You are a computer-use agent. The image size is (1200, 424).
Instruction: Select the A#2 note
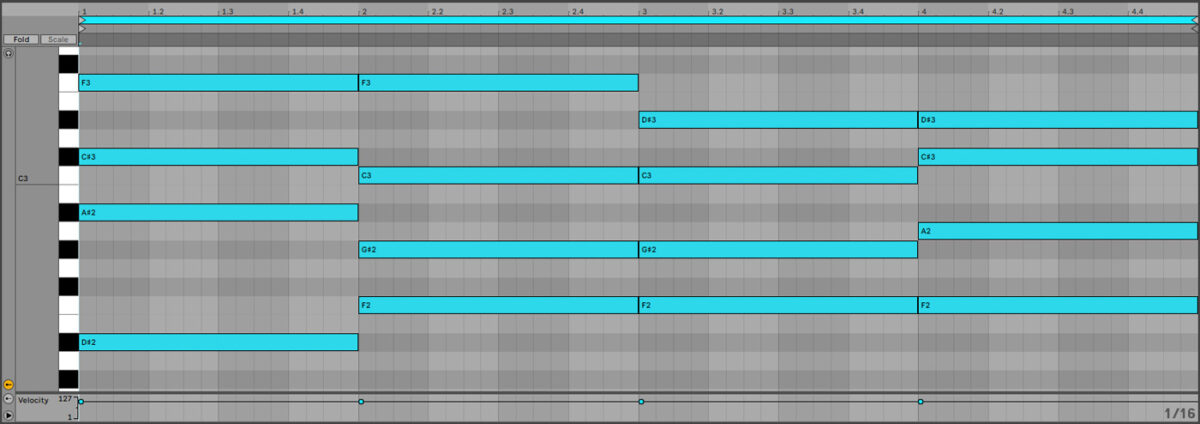(x=218, y=212)
